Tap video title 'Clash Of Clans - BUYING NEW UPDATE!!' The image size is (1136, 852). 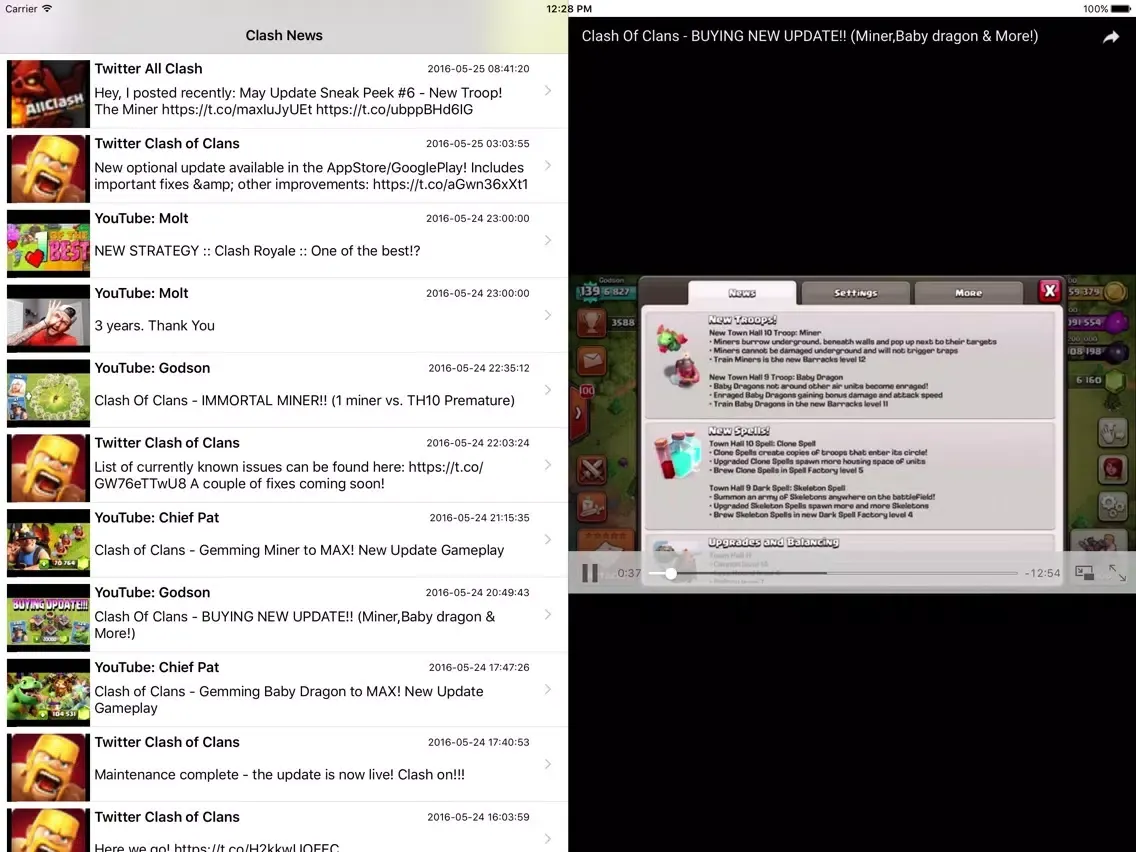(810, 36)
